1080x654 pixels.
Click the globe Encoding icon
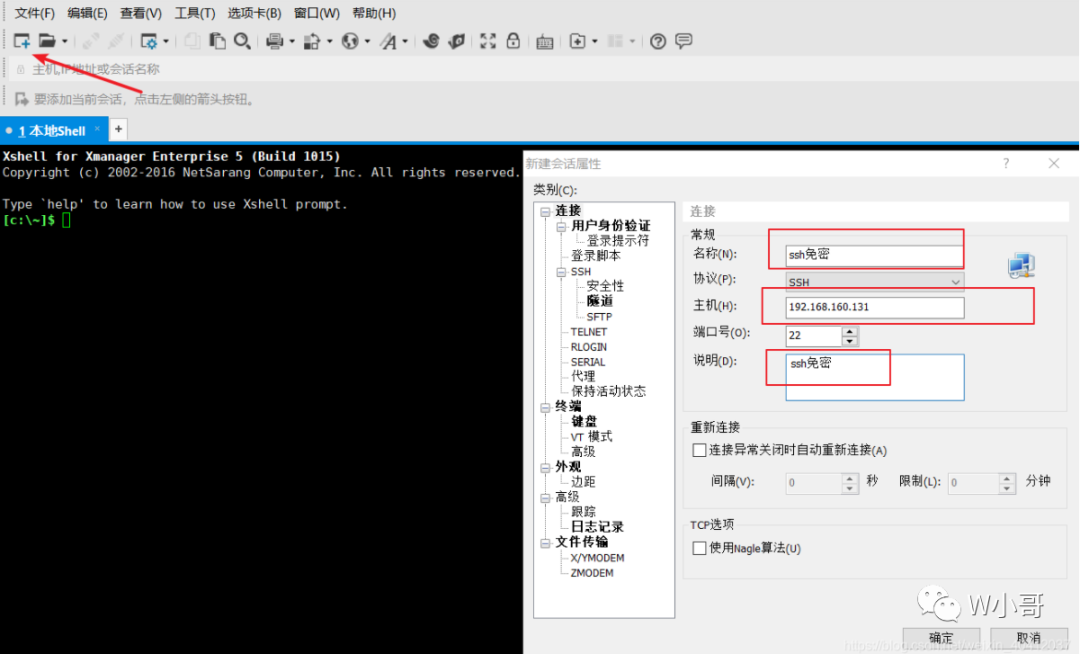(x=350, y=41)
